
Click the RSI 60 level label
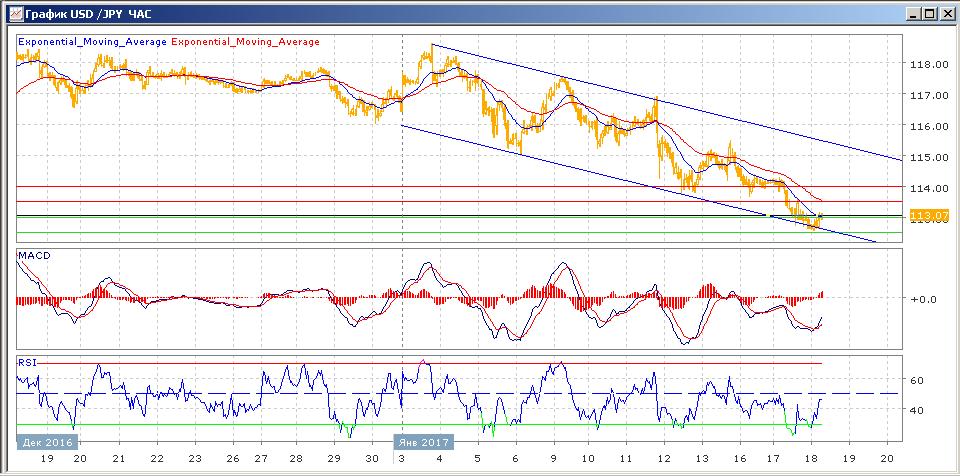[917, 380]
